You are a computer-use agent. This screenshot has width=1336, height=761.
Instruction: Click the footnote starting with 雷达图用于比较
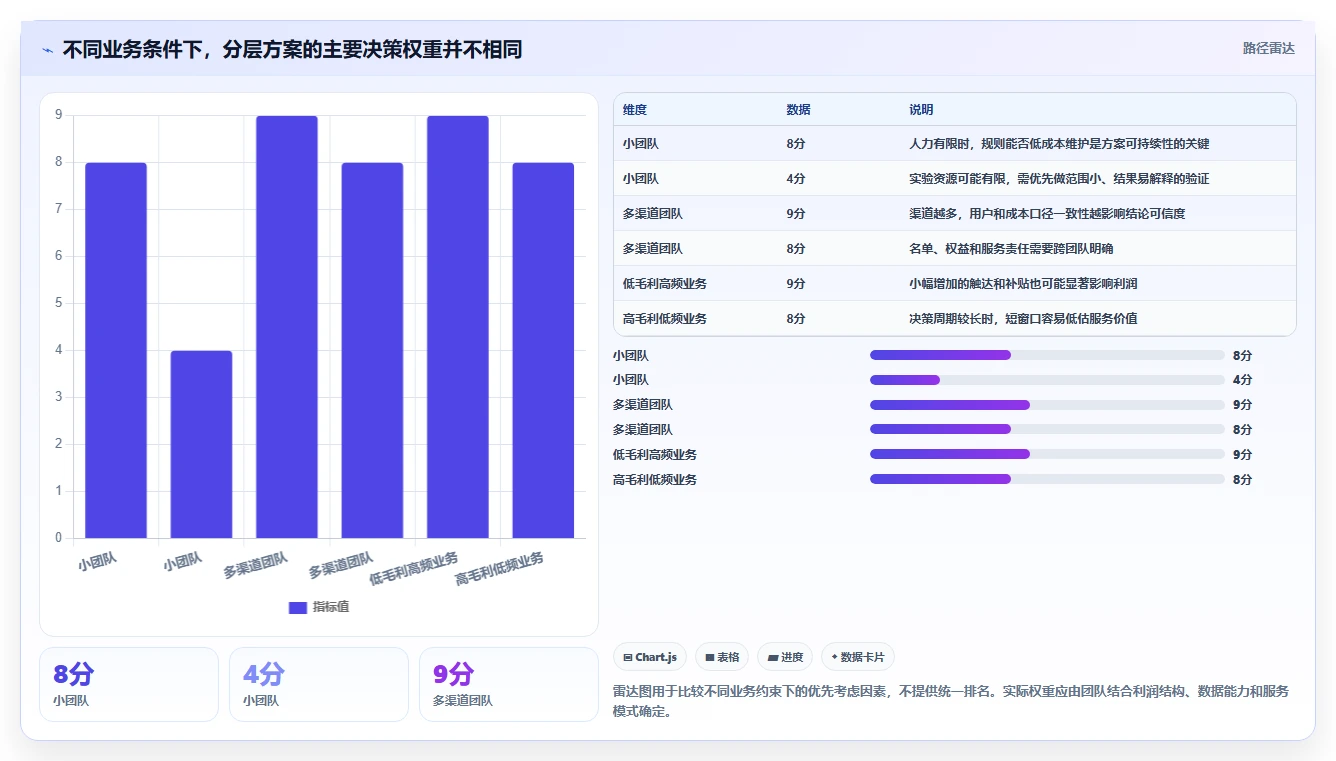click(x=951, y=701)
